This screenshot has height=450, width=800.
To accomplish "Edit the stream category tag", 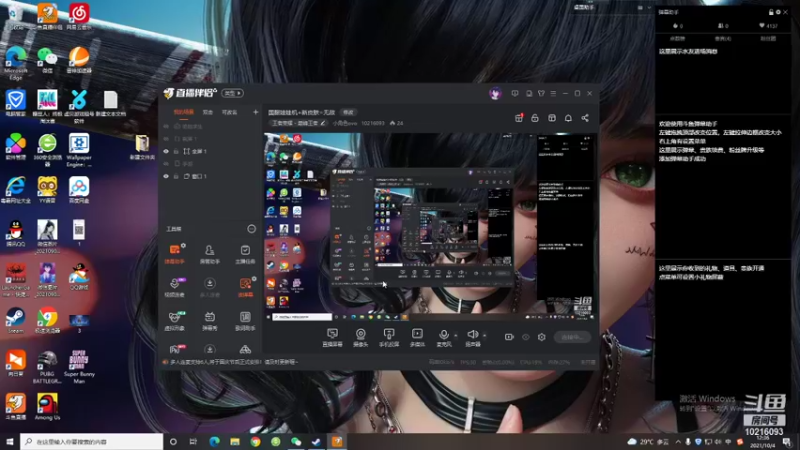I will point(297,123).
